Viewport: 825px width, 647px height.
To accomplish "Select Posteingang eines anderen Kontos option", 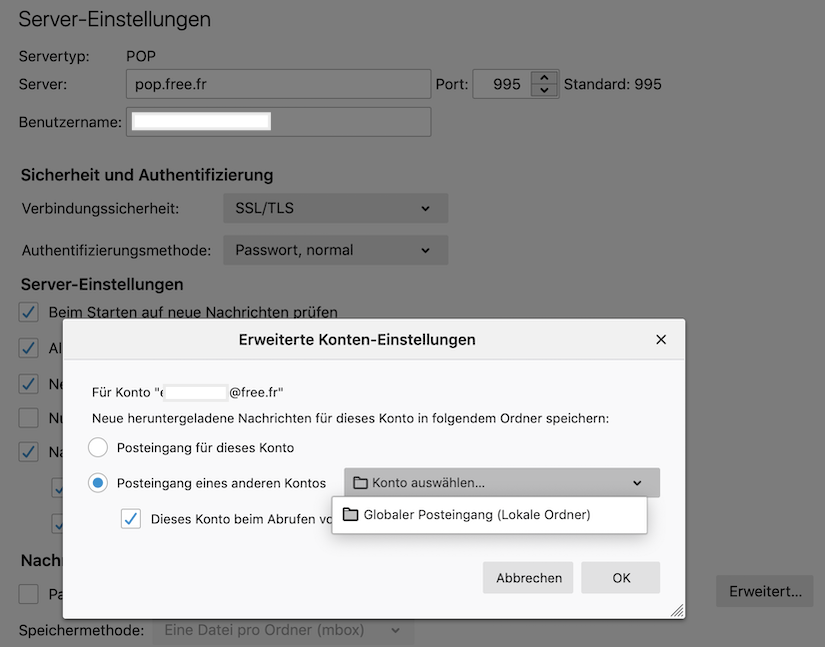I will tap(98, 483).
